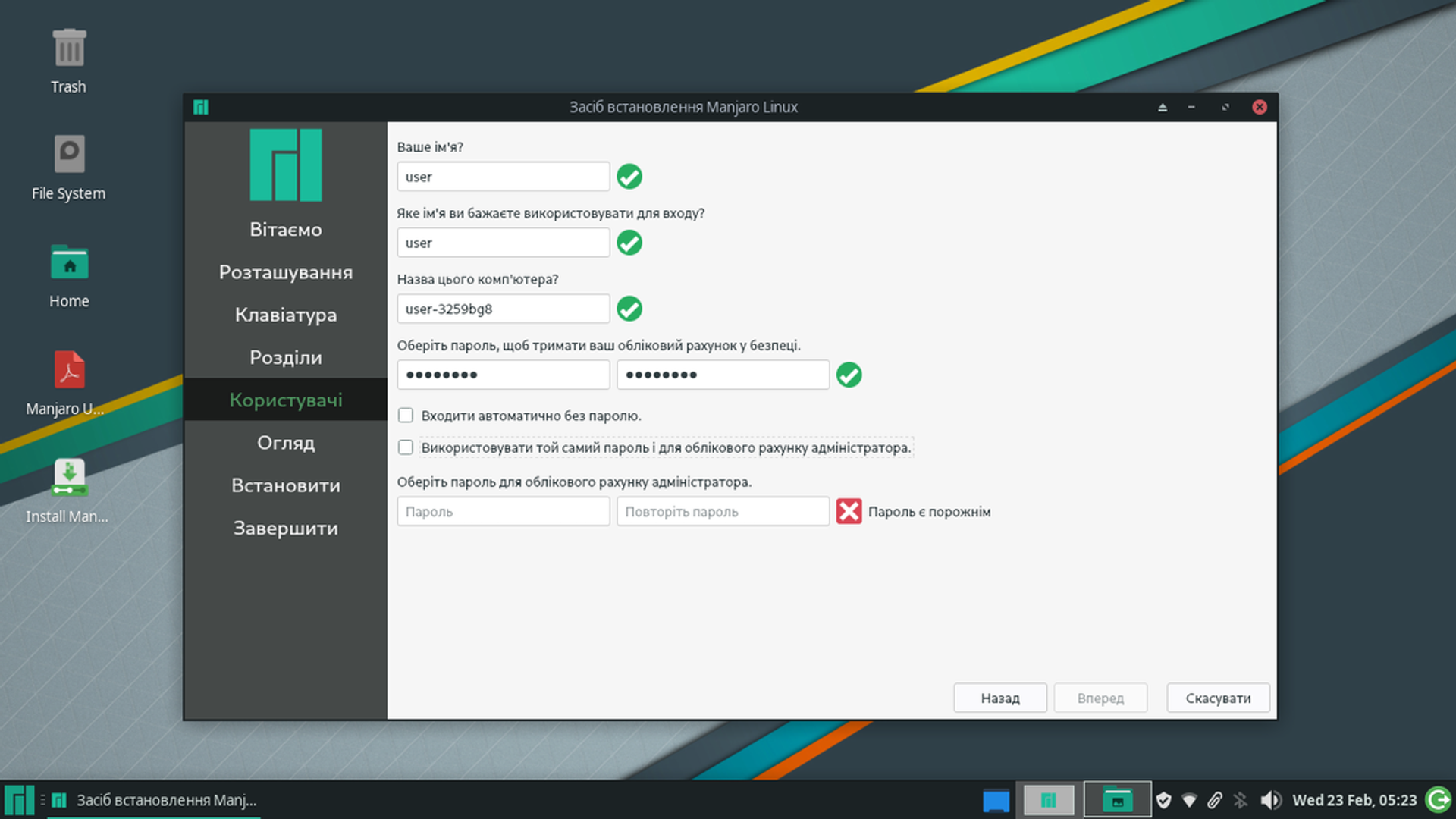
Task: Open the Bluetooth tray icon
Action: 1241,800
